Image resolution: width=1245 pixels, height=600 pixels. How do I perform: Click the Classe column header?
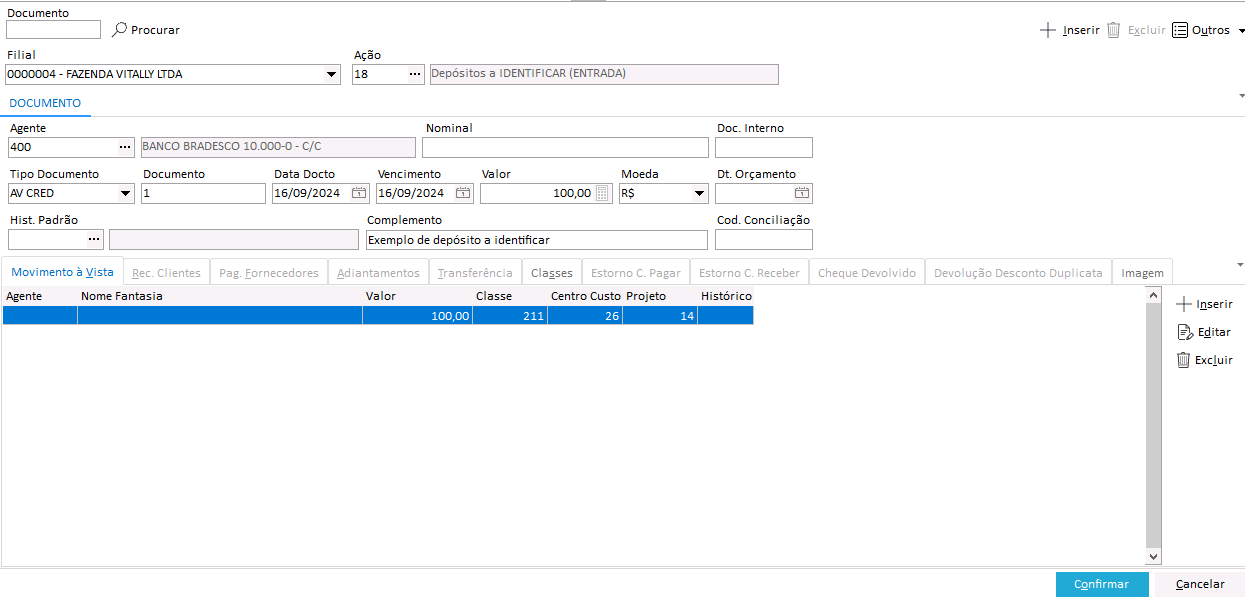[510, 296]
